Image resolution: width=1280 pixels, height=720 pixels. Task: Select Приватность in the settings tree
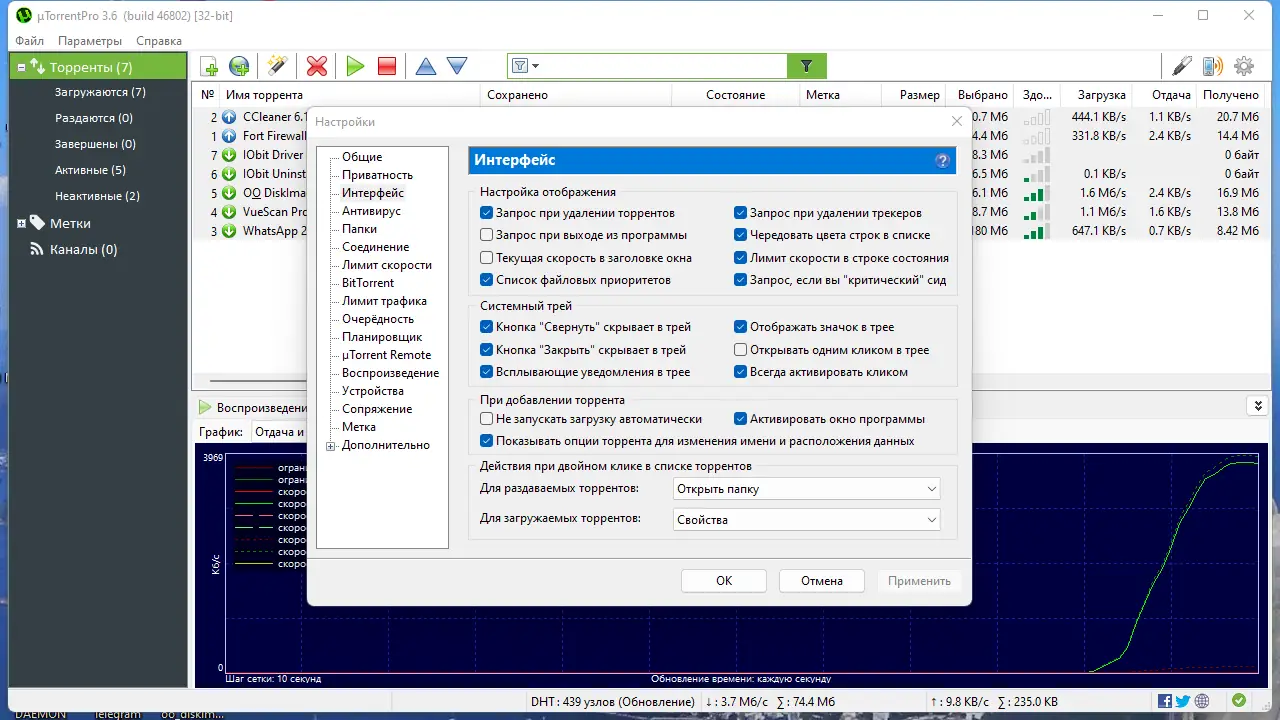(x=377, y=175)
